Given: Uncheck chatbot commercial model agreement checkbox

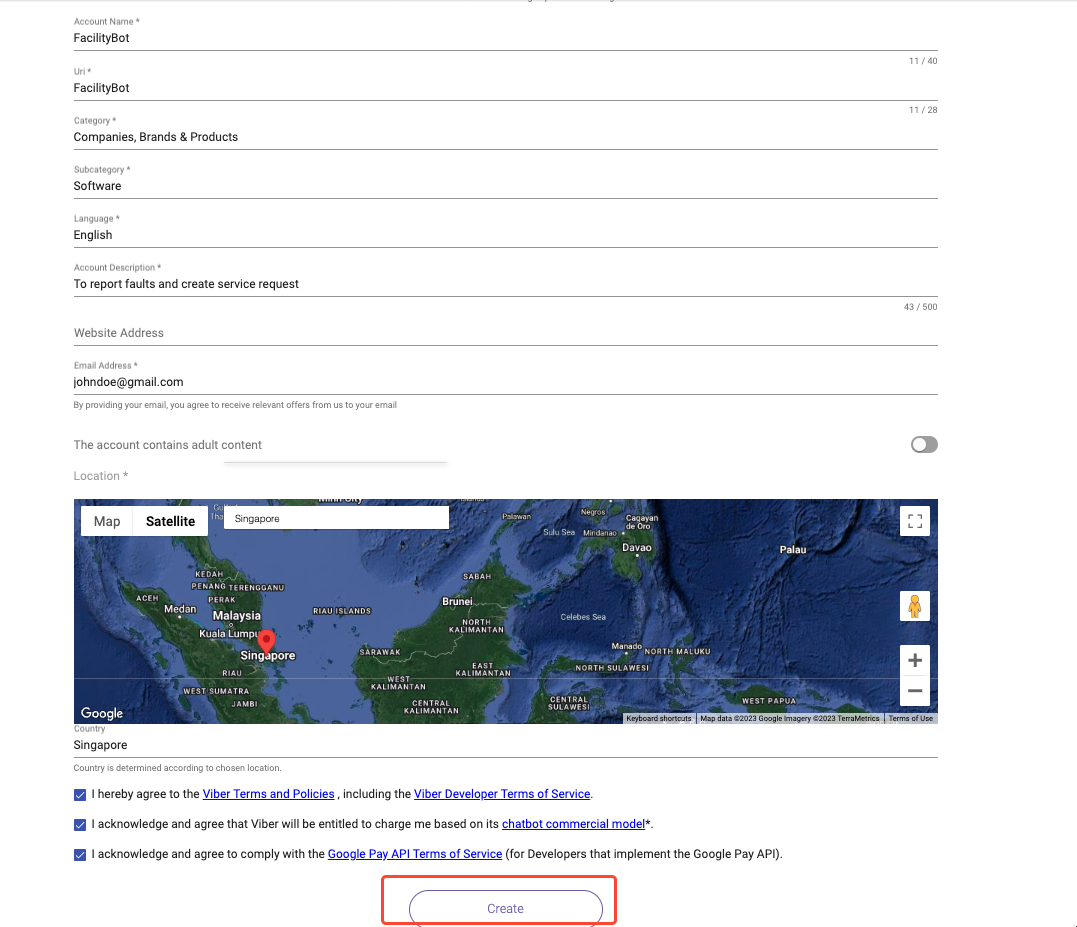Looking at the screenshot, I should click(x=80, y=825).
